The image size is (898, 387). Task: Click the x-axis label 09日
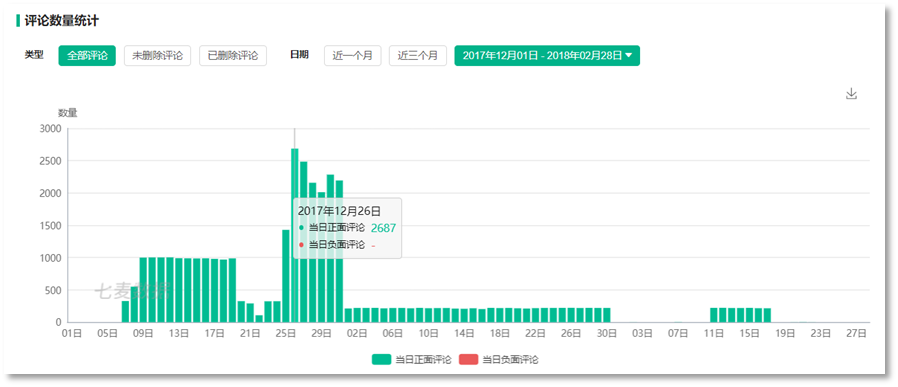(143, 333)
